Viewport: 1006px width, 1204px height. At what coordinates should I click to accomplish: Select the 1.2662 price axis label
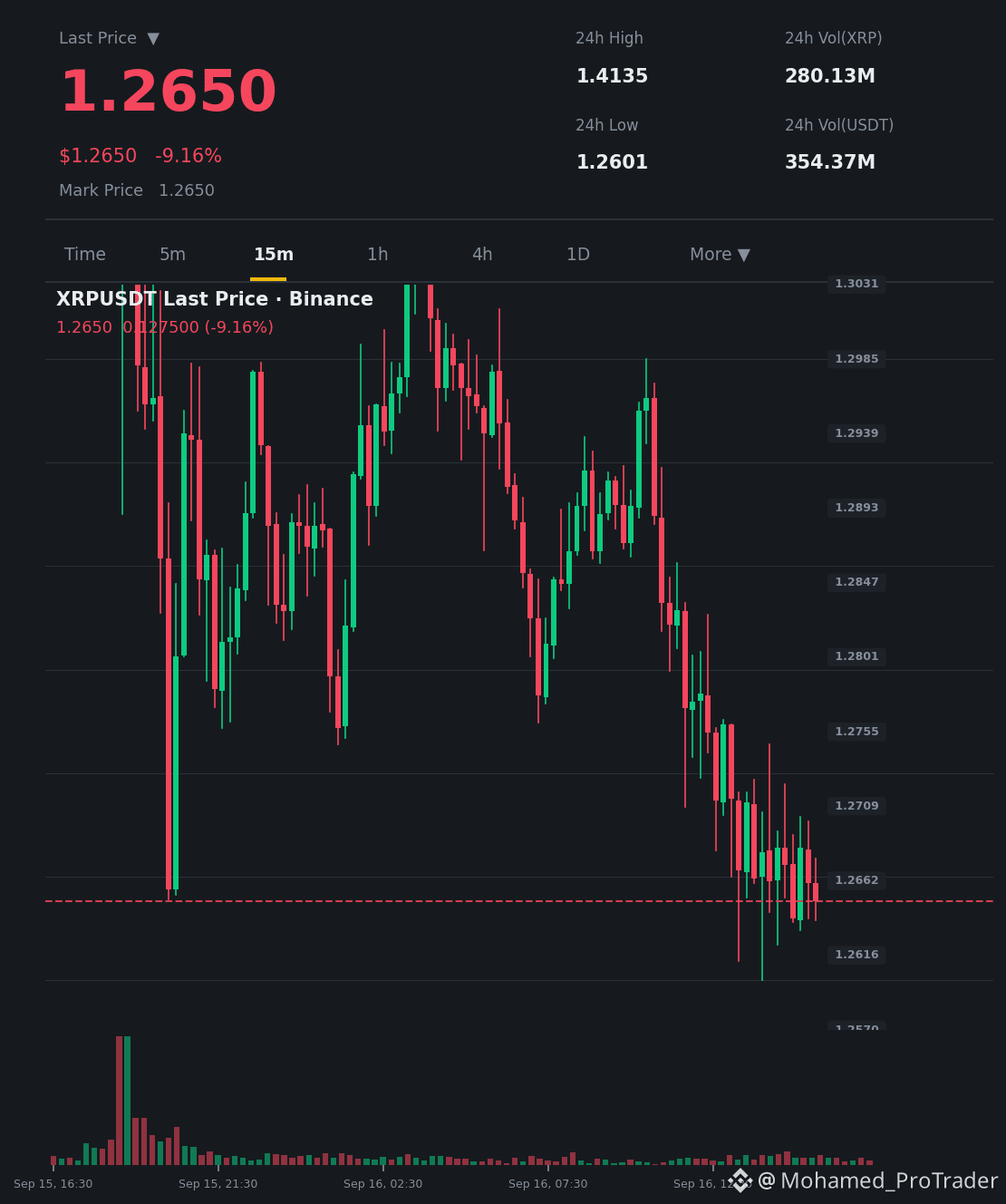(856, 880)
